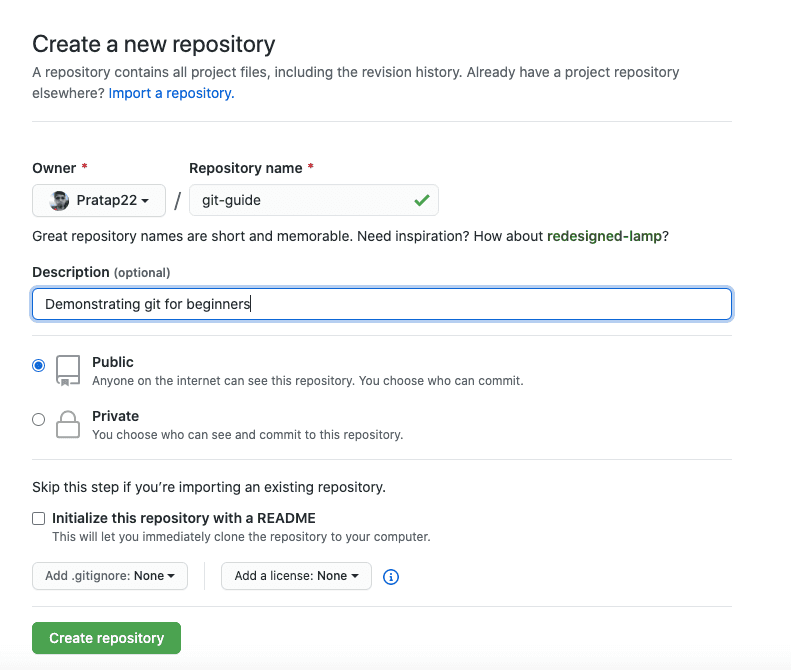This screenshot has width=791, height=670.
Task: Click the Create a new repository heading
Action: tap(154, 44)
